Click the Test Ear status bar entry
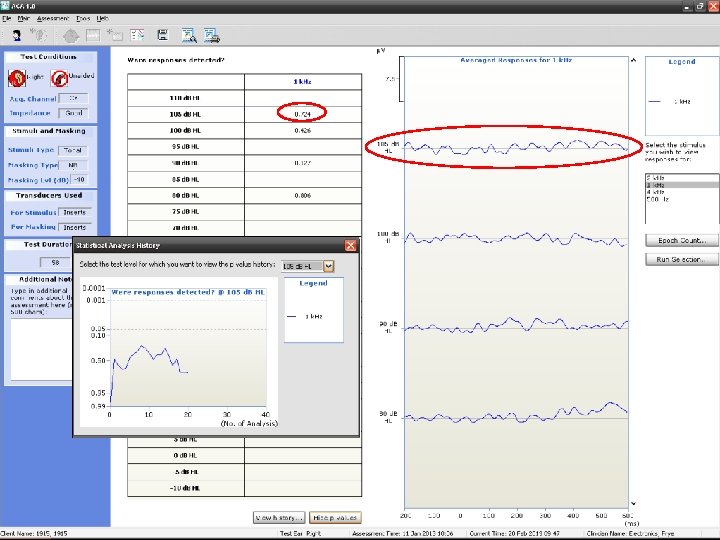 [x=300, y=534]
